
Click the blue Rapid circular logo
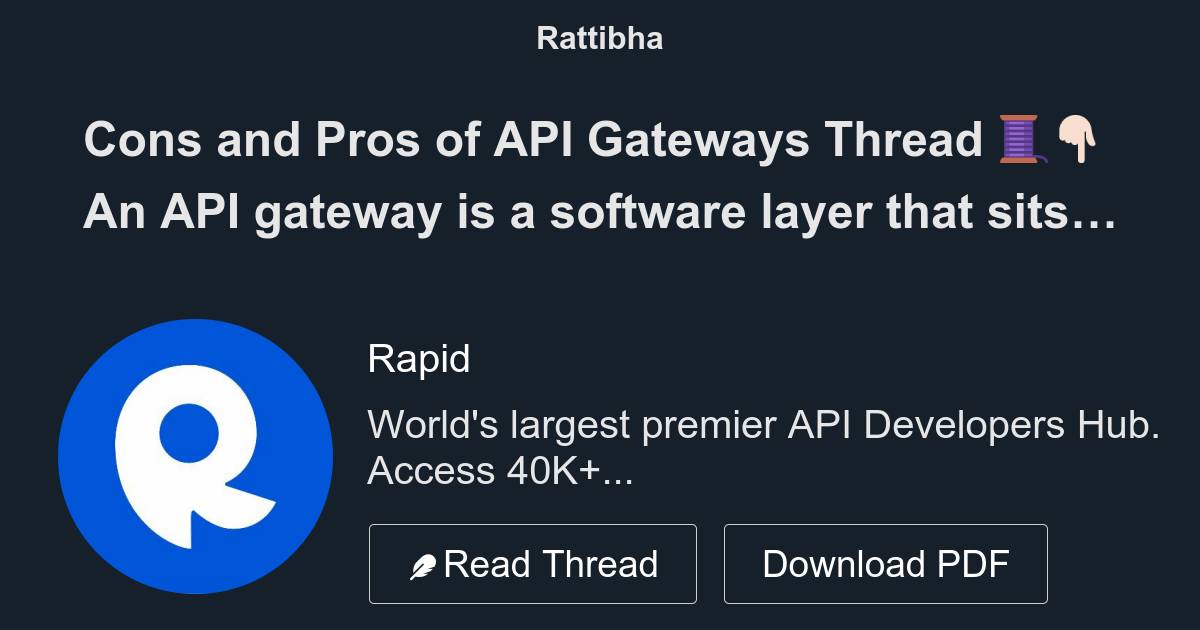pos(195,457)
